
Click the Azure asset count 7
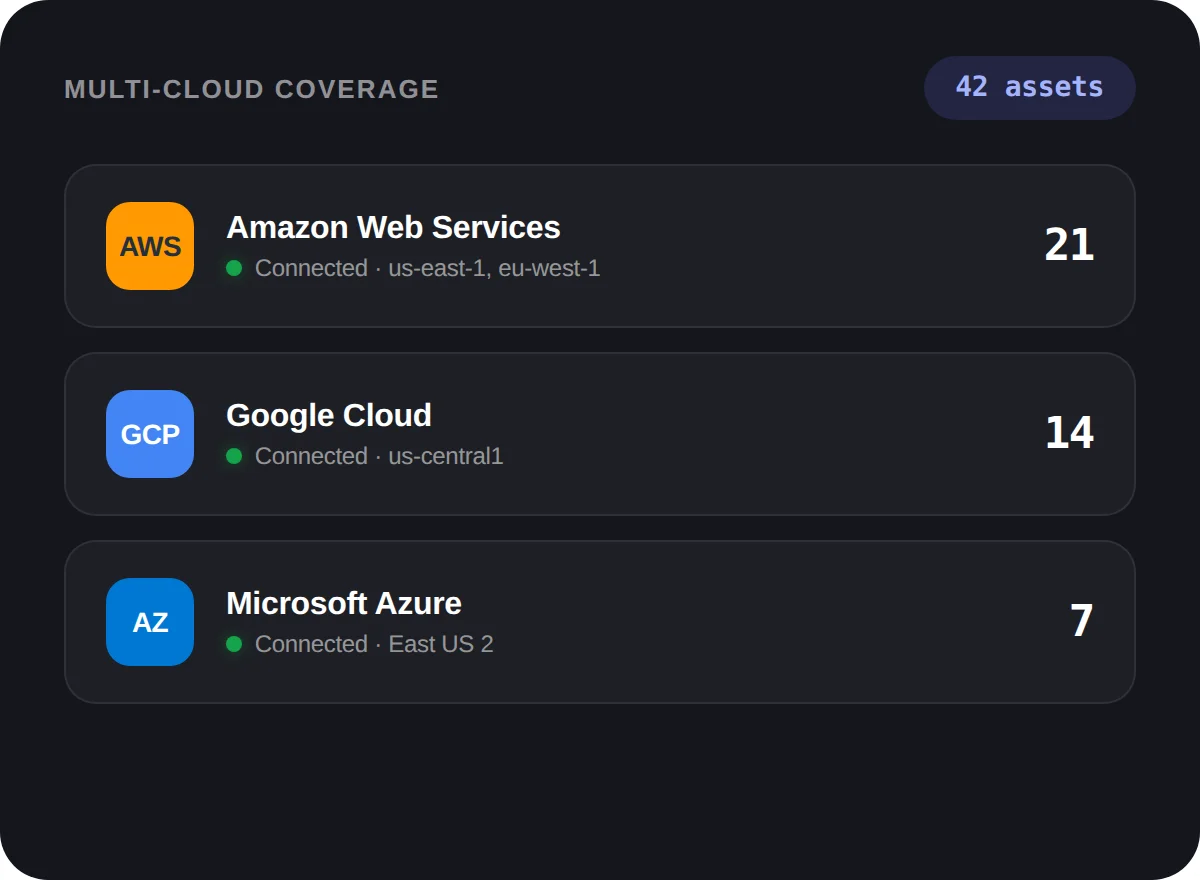click(1082, 621)
